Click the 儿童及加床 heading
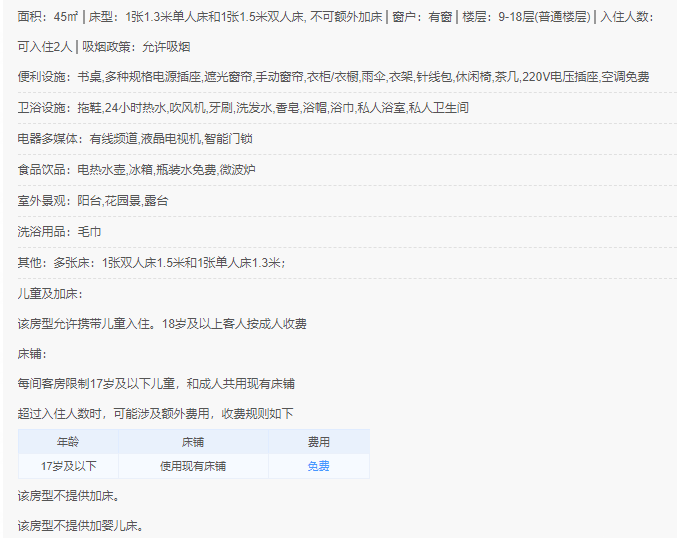This screenshot has width=677, height=538. click(50, 294)
